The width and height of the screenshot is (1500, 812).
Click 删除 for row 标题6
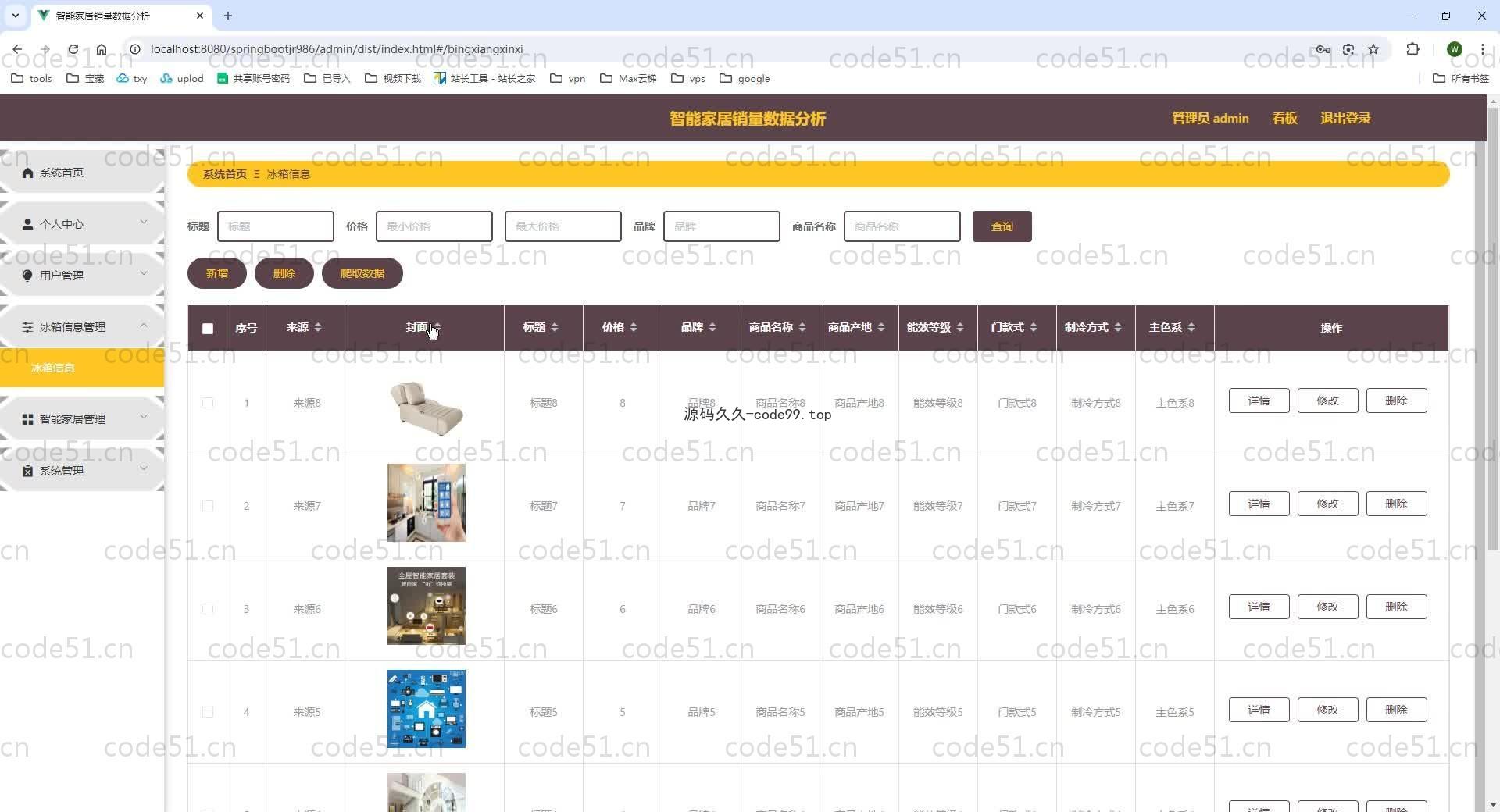pyautogui.click(x=1396, y=607)
